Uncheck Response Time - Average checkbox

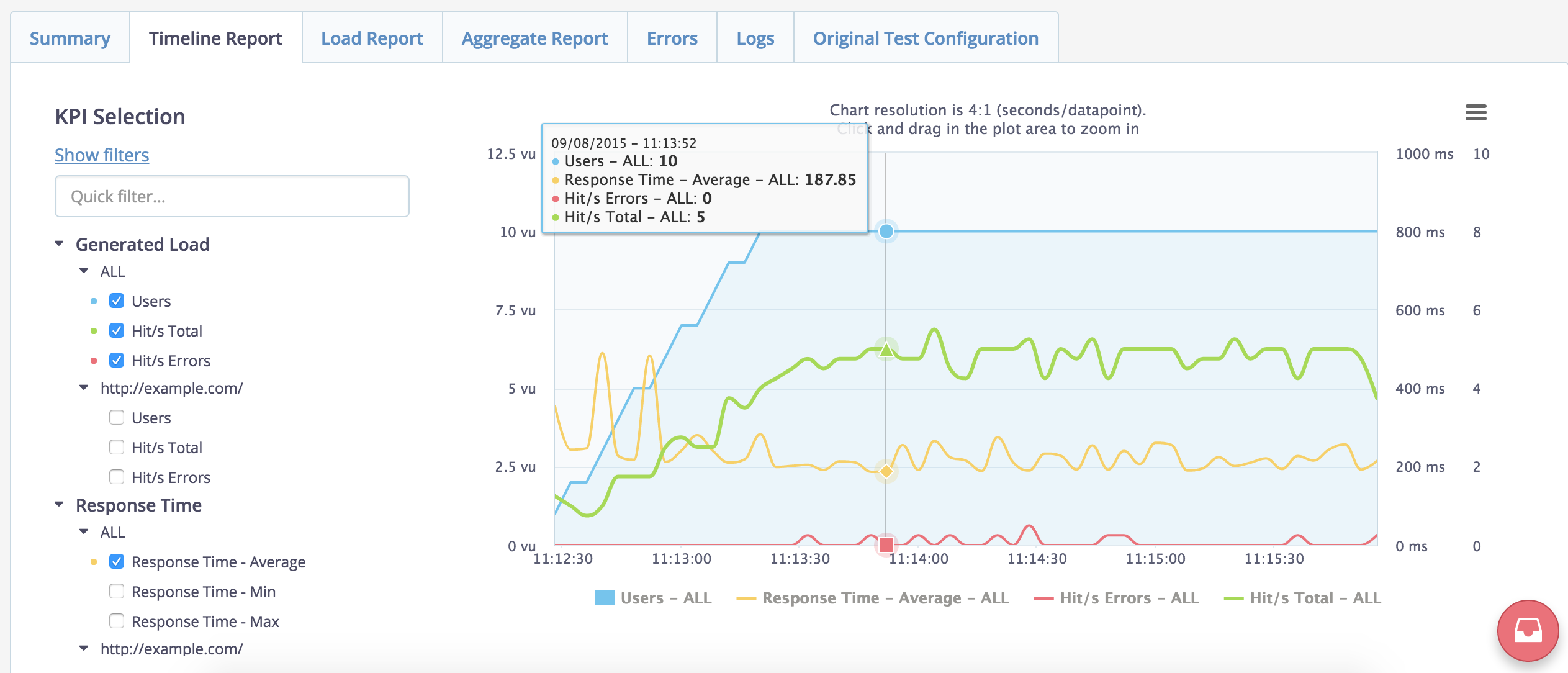click(117, 562)
